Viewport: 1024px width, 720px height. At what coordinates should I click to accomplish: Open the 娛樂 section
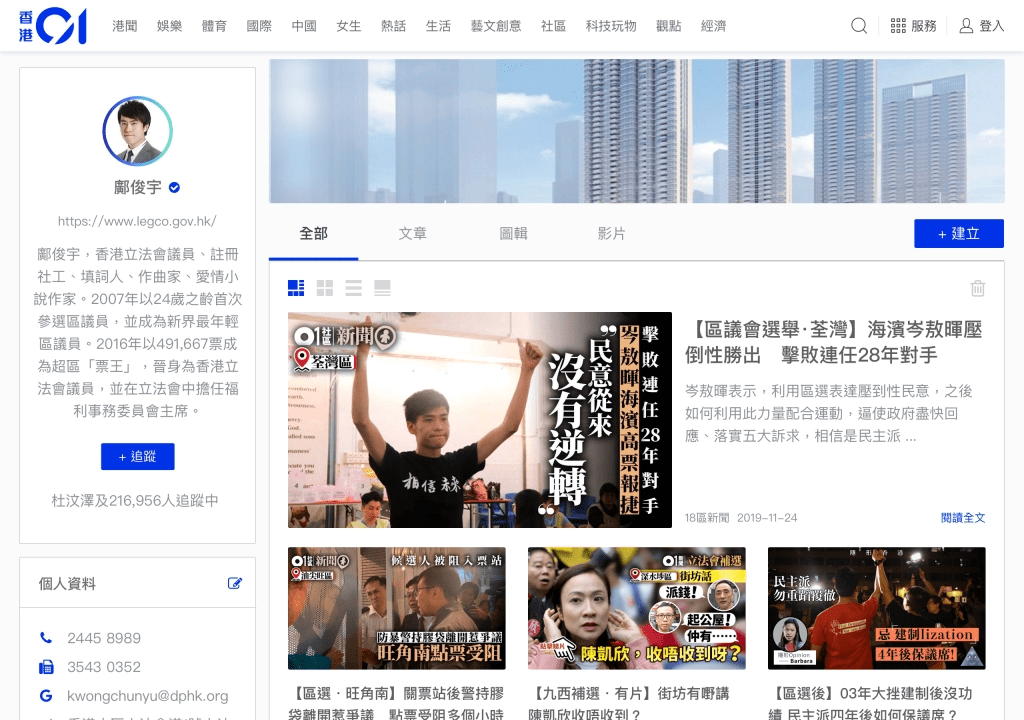point(169,26)
